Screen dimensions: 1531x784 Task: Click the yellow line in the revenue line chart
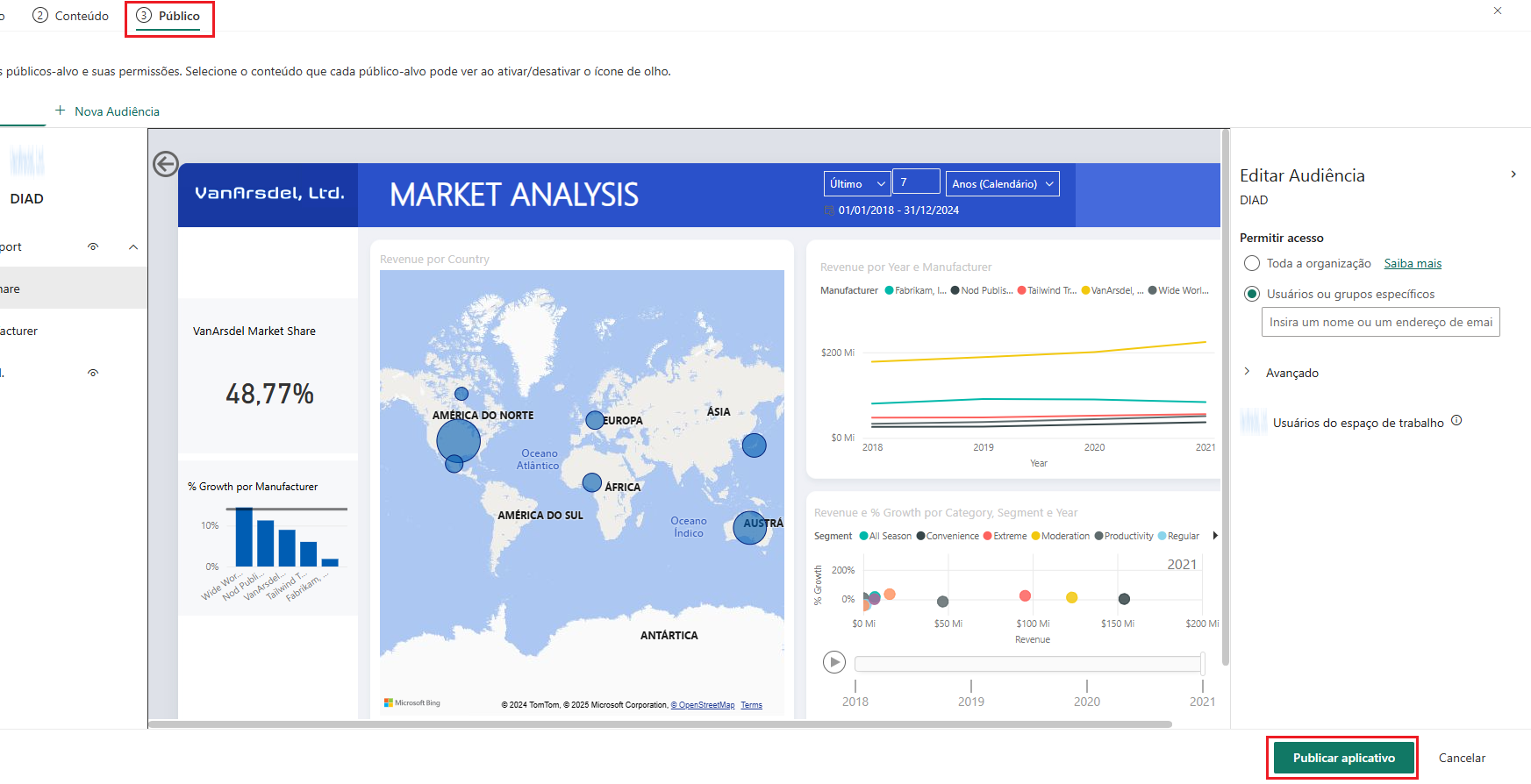1039,354
